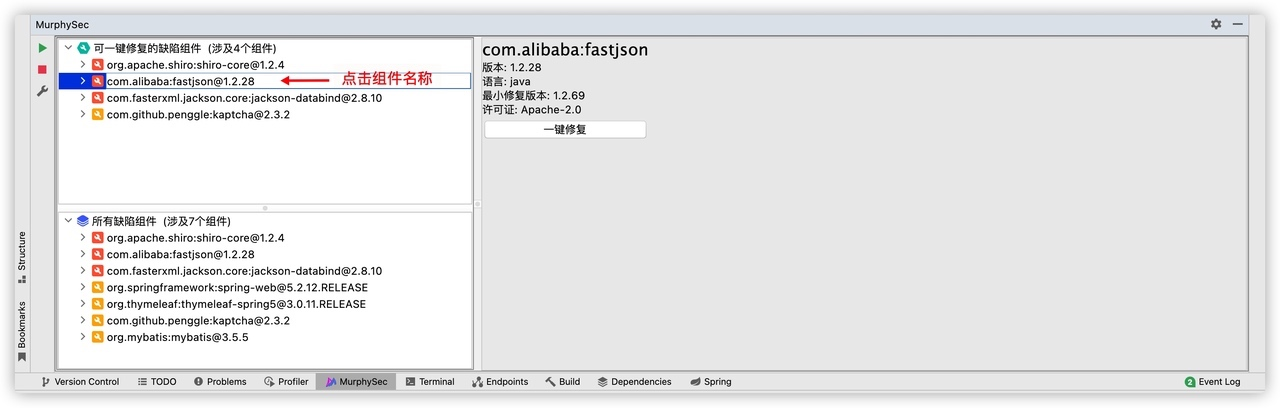The height and width of the screenshot is (408, 1280).
Task: Open the Terminal tab
Action: click(x=430, y=381)
